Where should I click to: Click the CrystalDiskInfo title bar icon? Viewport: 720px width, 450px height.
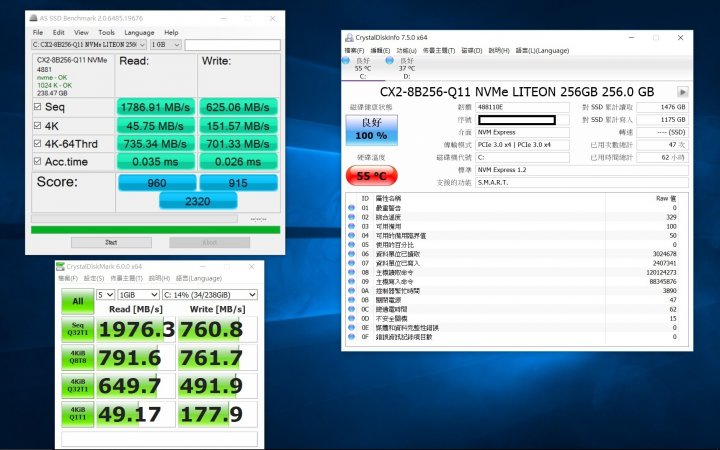[x=349, y=38]
